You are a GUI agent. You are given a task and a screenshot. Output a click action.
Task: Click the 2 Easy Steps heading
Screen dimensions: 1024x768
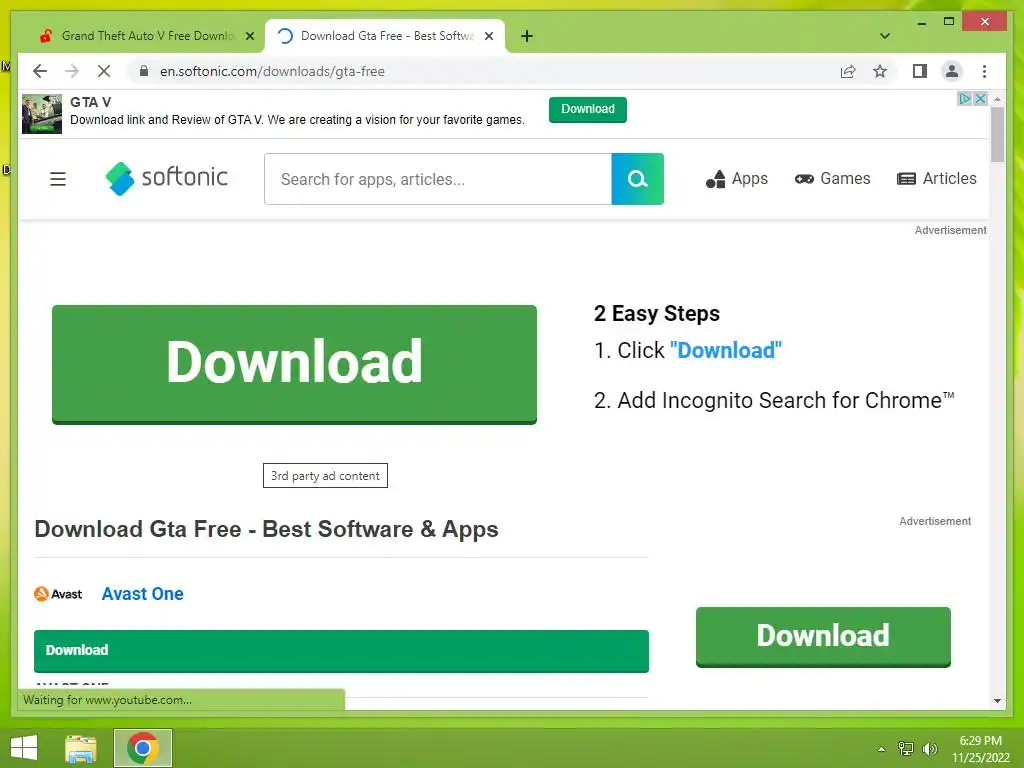(657, 313)
